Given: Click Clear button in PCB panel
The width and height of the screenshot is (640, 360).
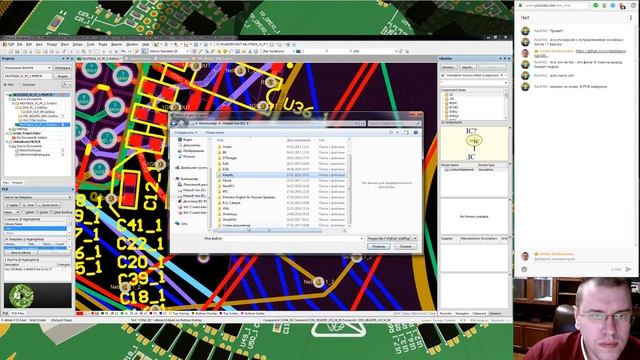Looking at the screenshot, I should pos(29,205).
